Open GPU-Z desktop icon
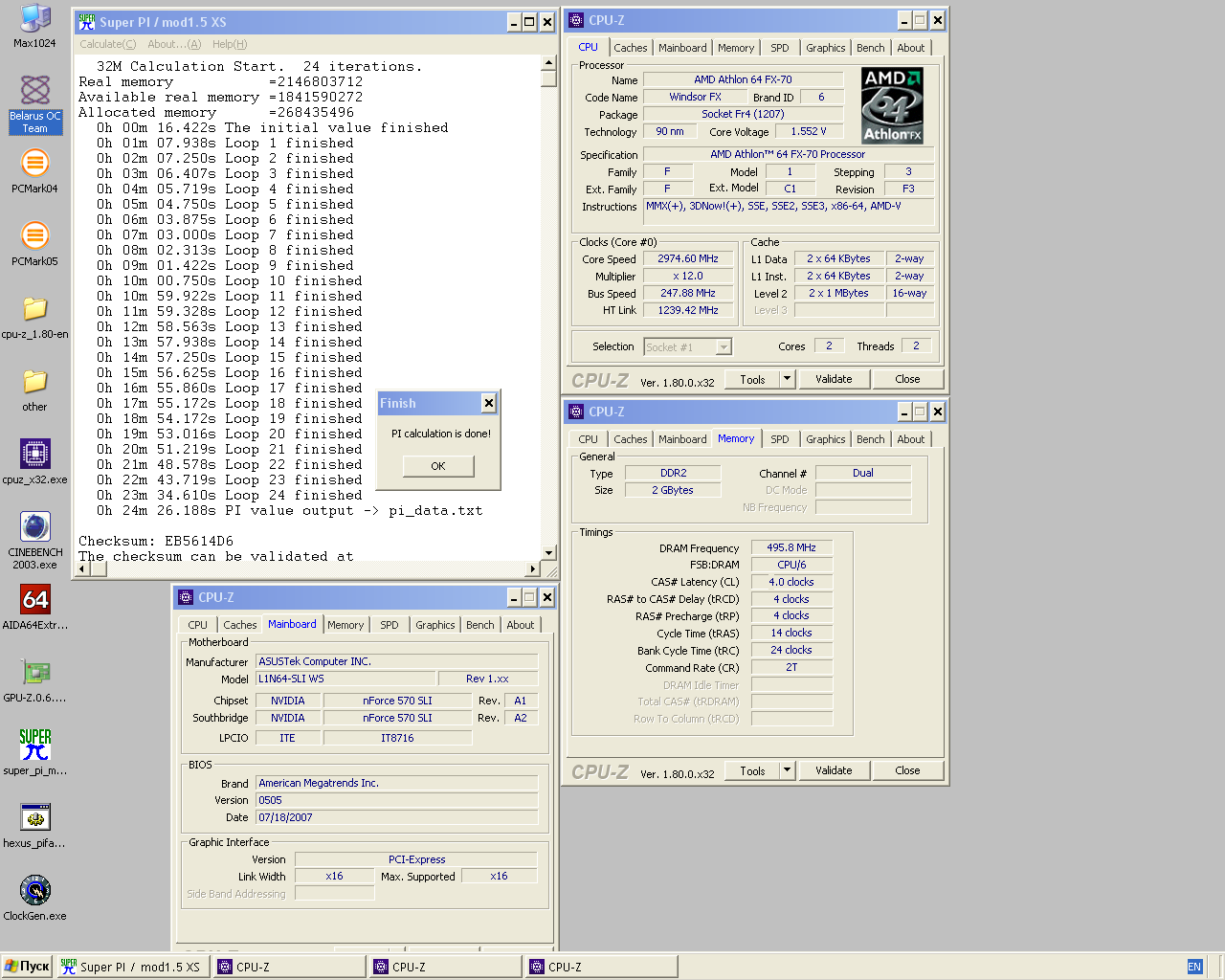1225x980 pixels. [35, 680]
